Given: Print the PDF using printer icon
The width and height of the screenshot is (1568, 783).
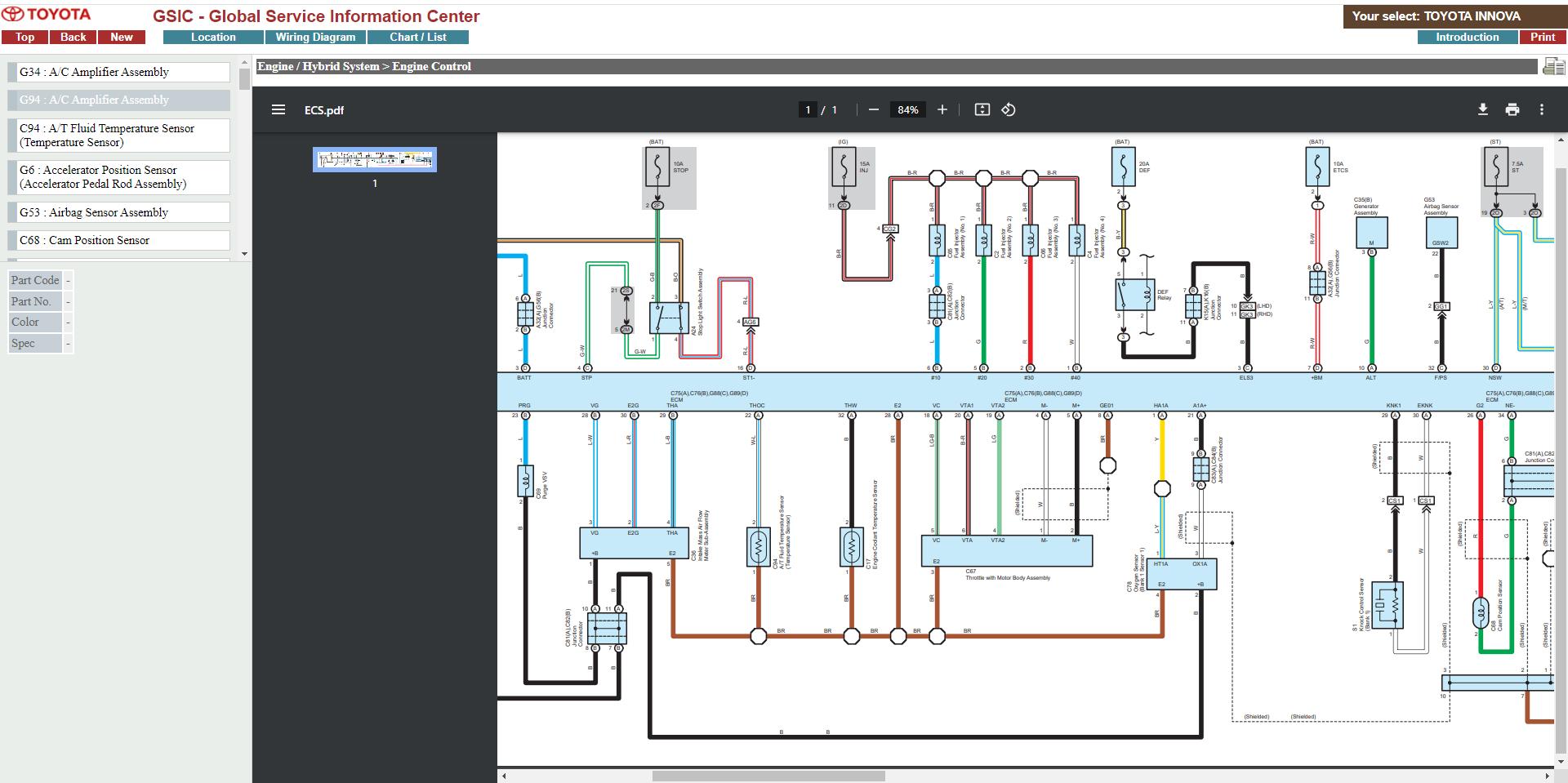Looking at the screenshot, I should click(x=1512, y=109).
